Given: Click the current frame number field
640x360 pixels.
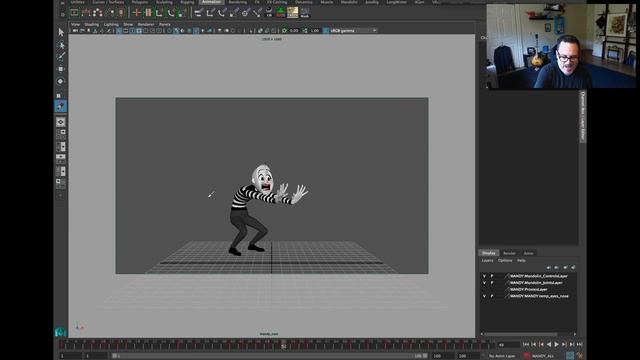Looking at the screenshot, I should 508,345.
